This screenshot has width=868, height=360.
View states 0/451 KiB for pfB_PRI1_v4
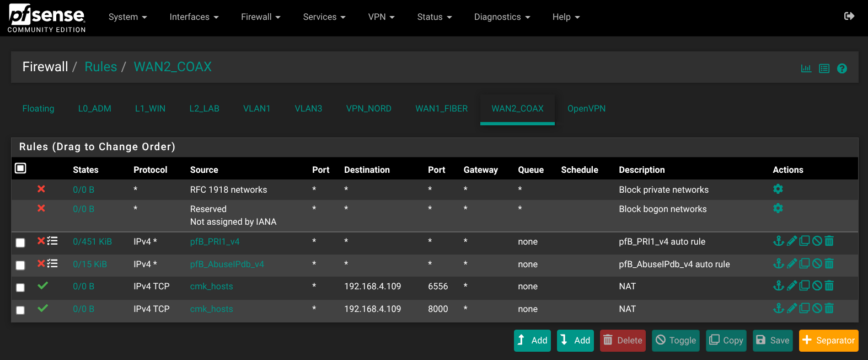coord(92,241)
